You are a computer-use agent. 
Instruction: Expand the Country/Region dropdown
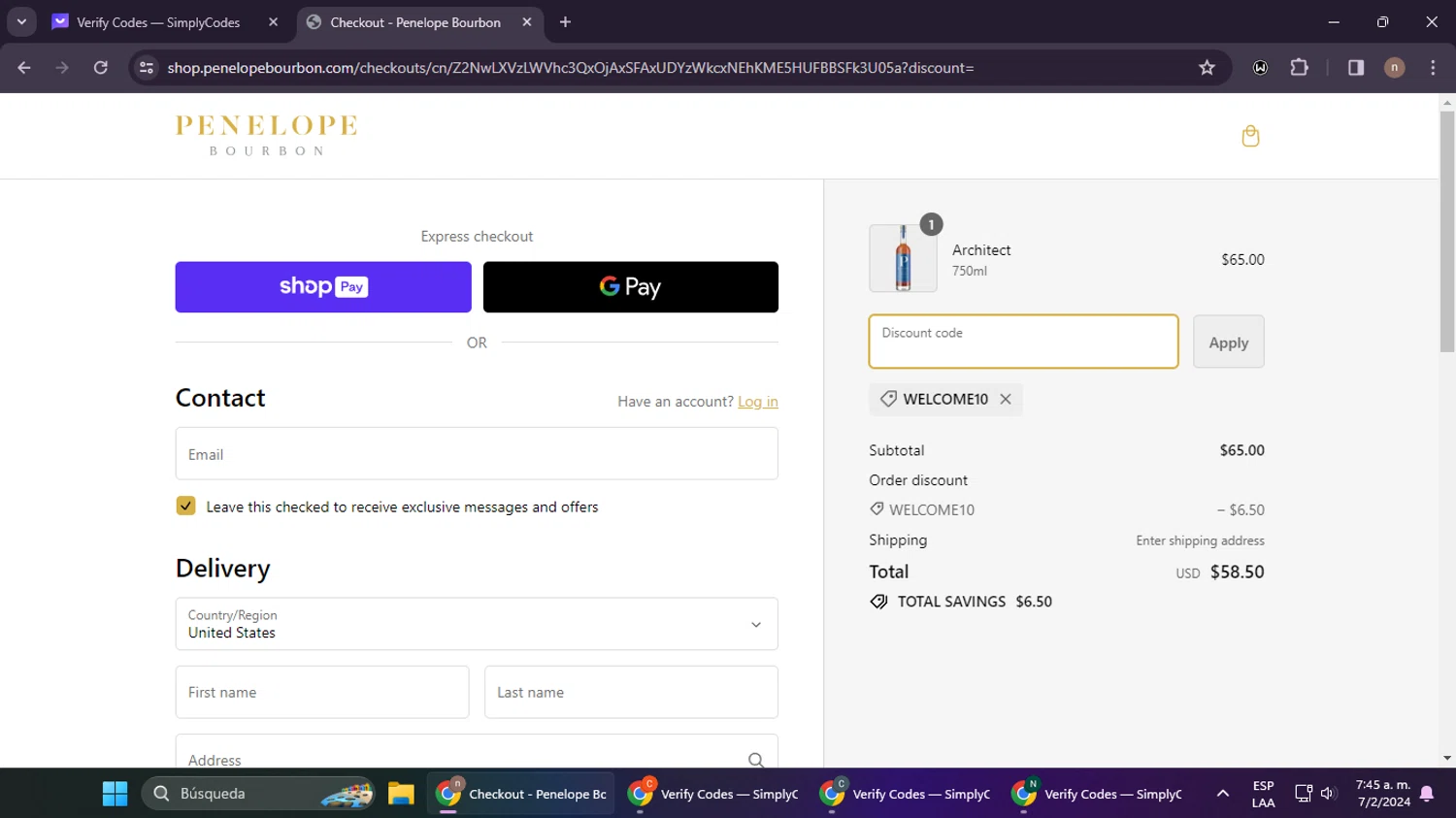click(x=477, y=624)
